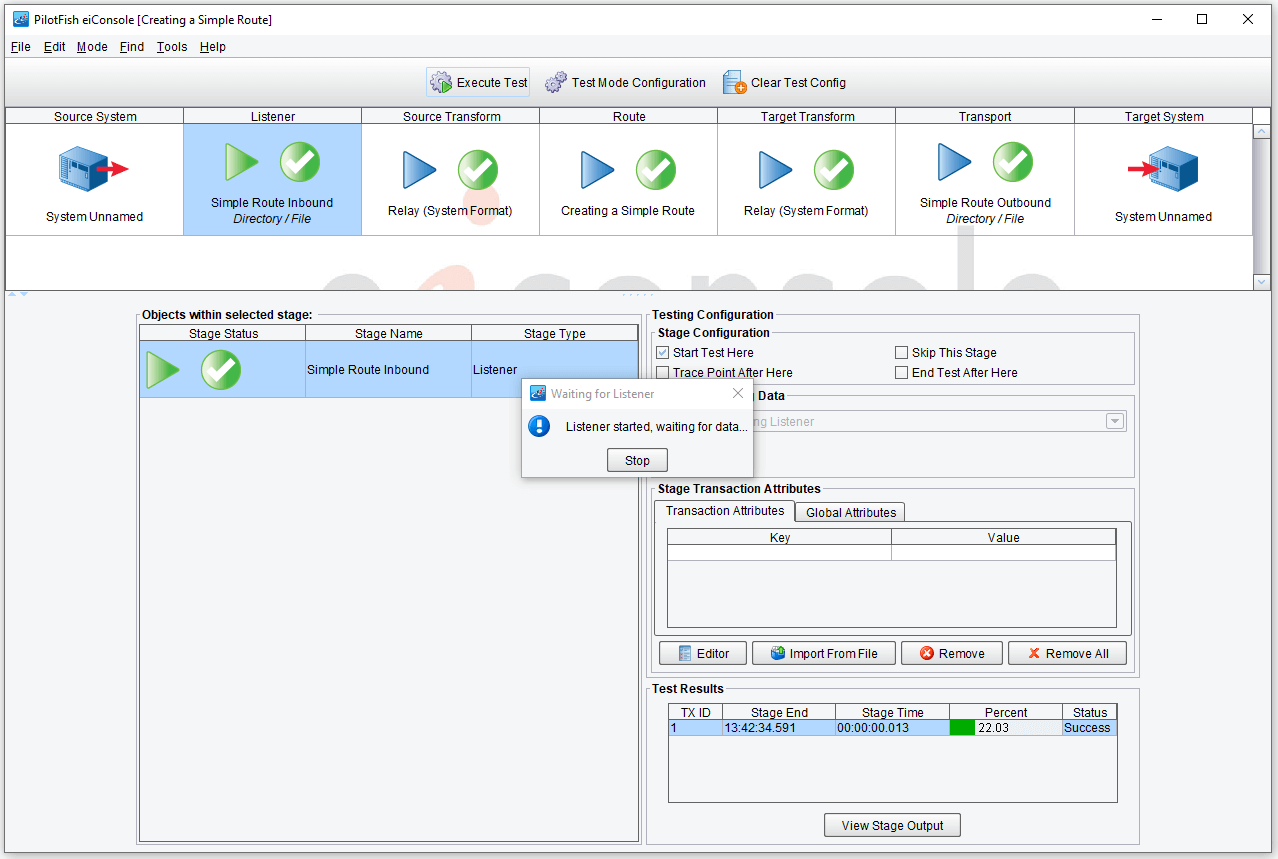Screen dimensions: 1278x859
Task: Select the Listener stage type cell
Action: [554, 370]
